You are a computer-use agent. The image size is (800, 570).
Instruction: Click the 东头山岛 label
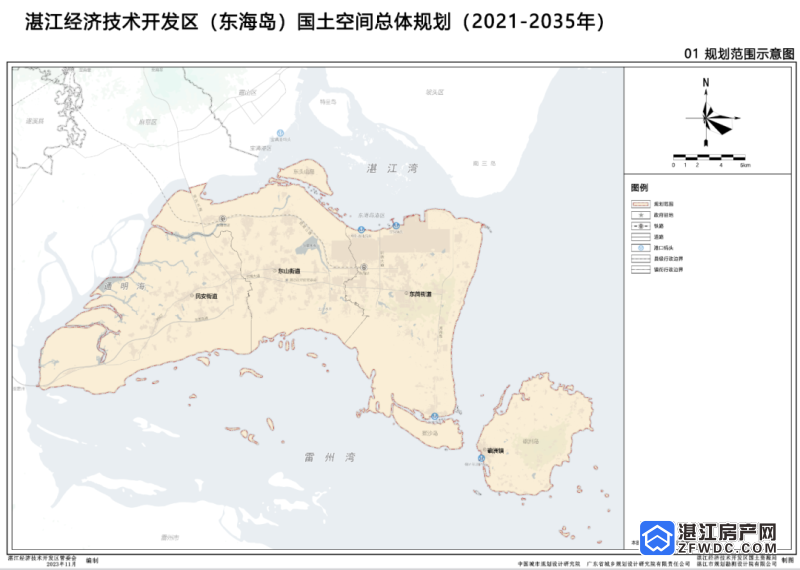pos(304,172)
